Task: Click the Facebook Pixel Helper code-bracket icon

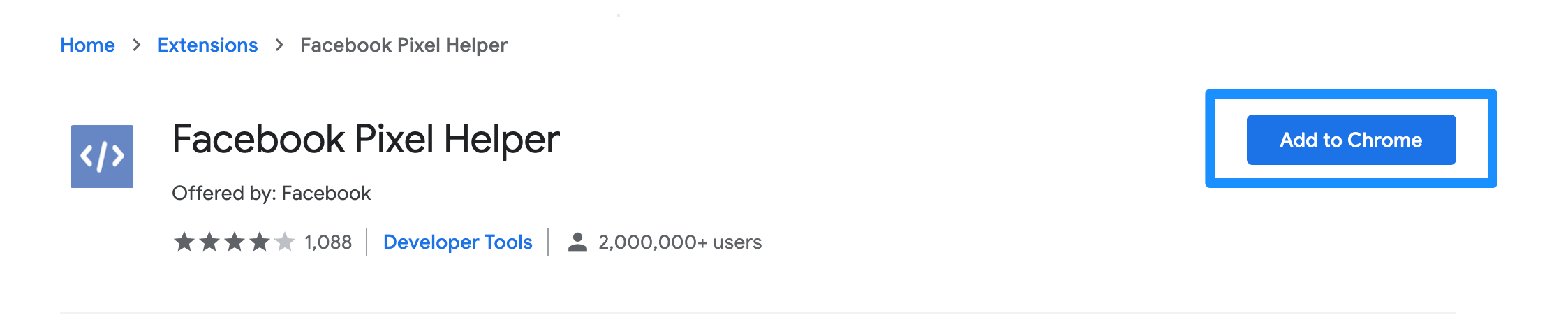Action: pyautogui.click(x=102, y=157)
